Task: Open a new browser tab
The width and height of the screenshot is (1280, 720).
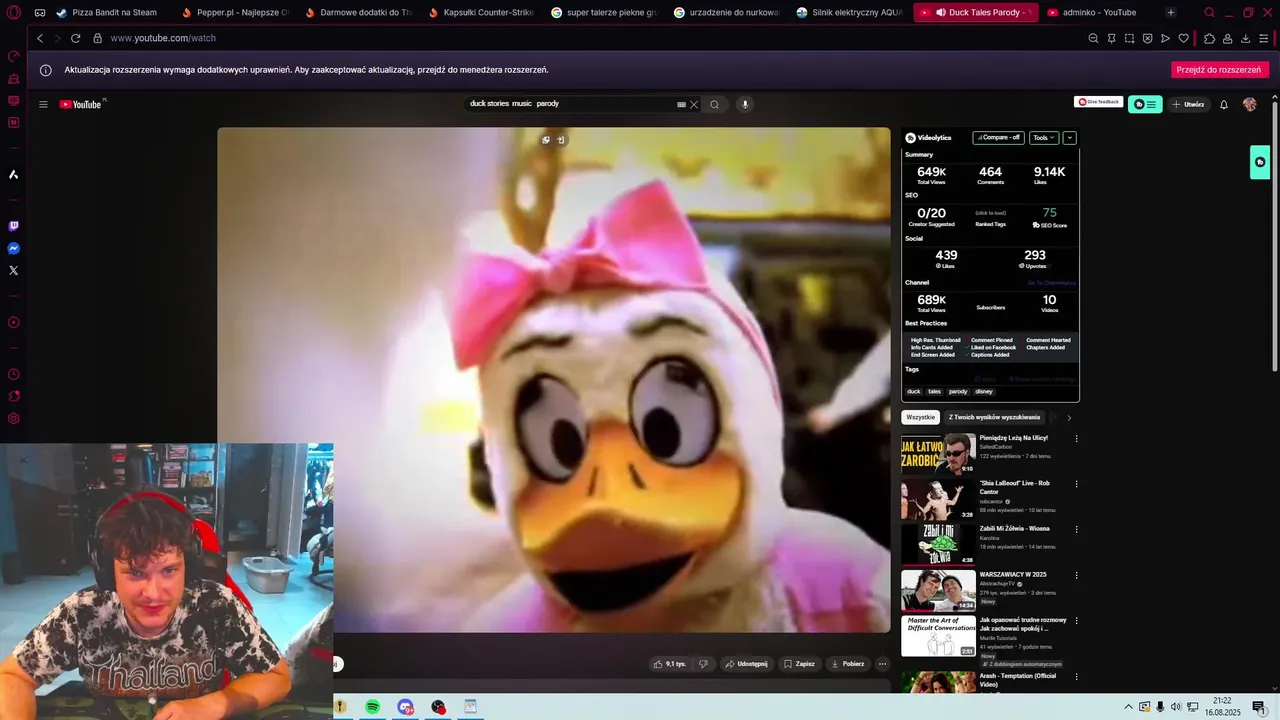Action: (1171, 13)
